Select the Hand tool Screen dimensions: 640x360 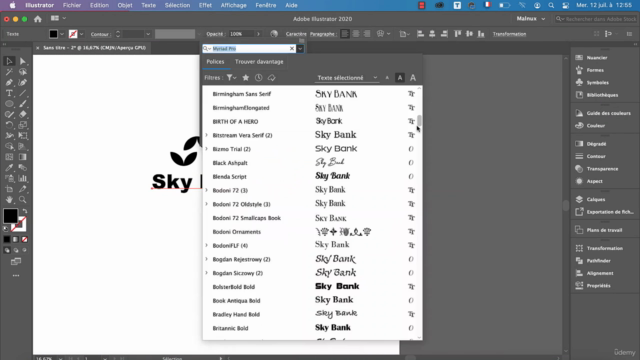click(9, 200)
